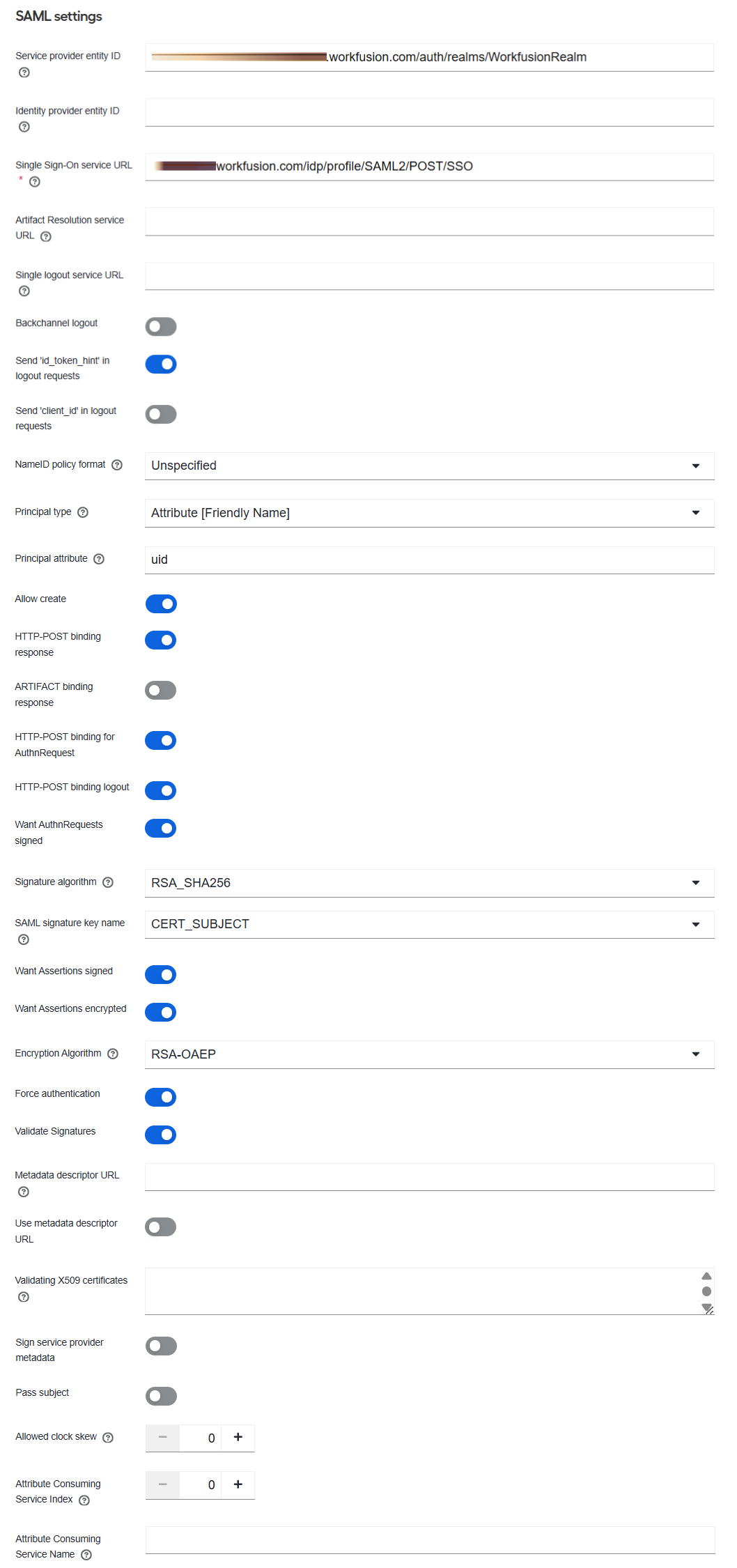This screenshot has width=737, height=1568.
Task: Increase Allowed clock skew with plus button
Action: tap(238, 1437)
